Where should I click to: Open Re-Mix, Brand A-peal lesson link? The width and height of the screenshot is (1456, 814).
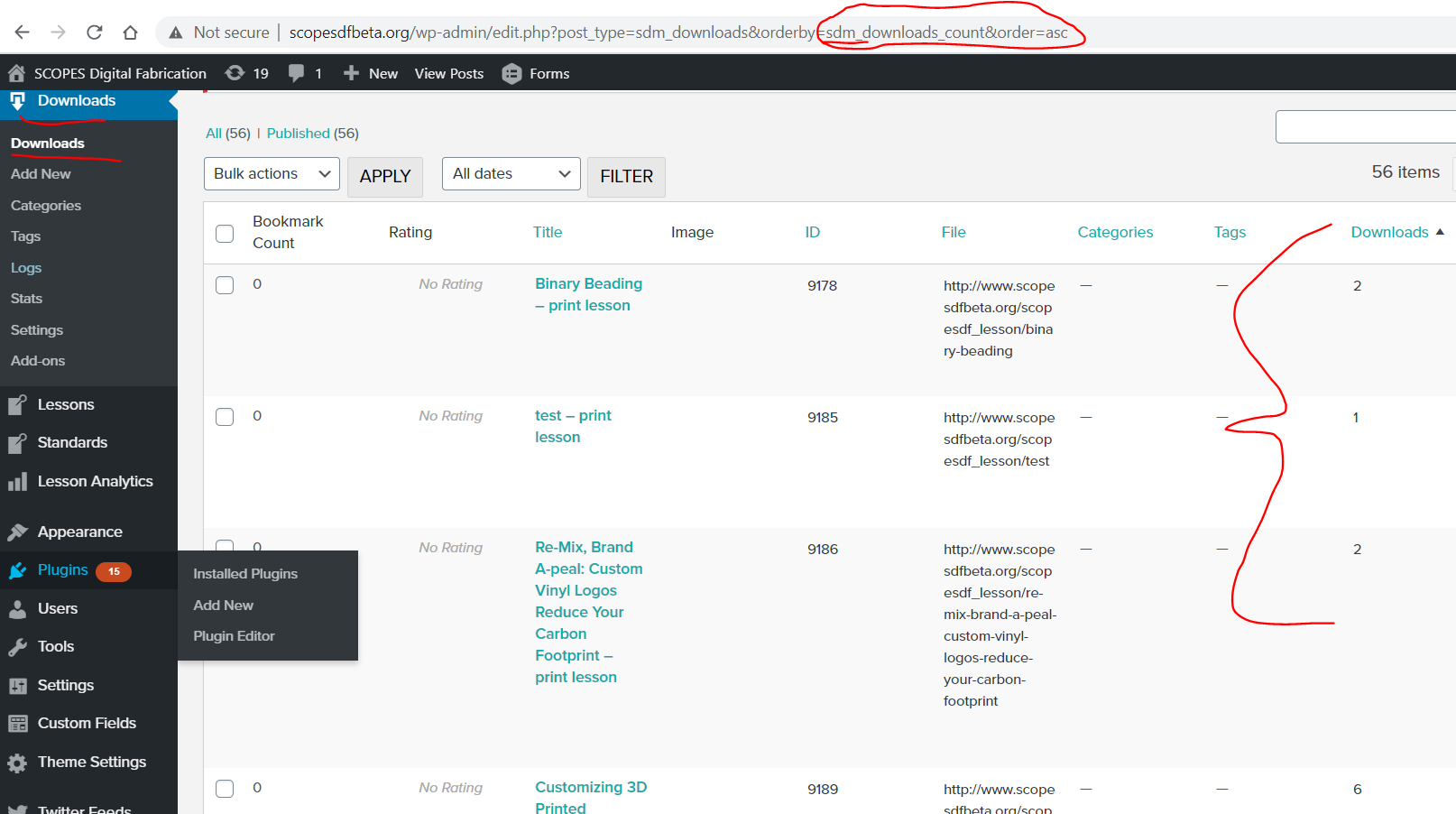(589, 613)
